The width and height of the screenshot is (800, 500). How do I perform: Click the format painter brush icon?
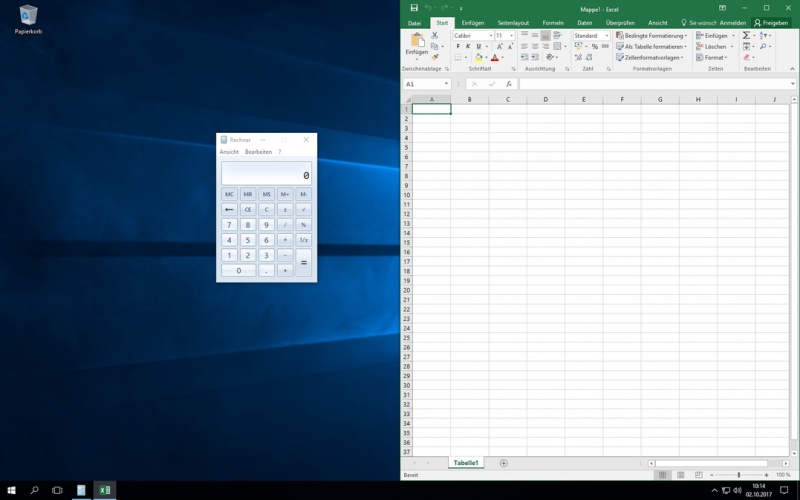[435, 57]
